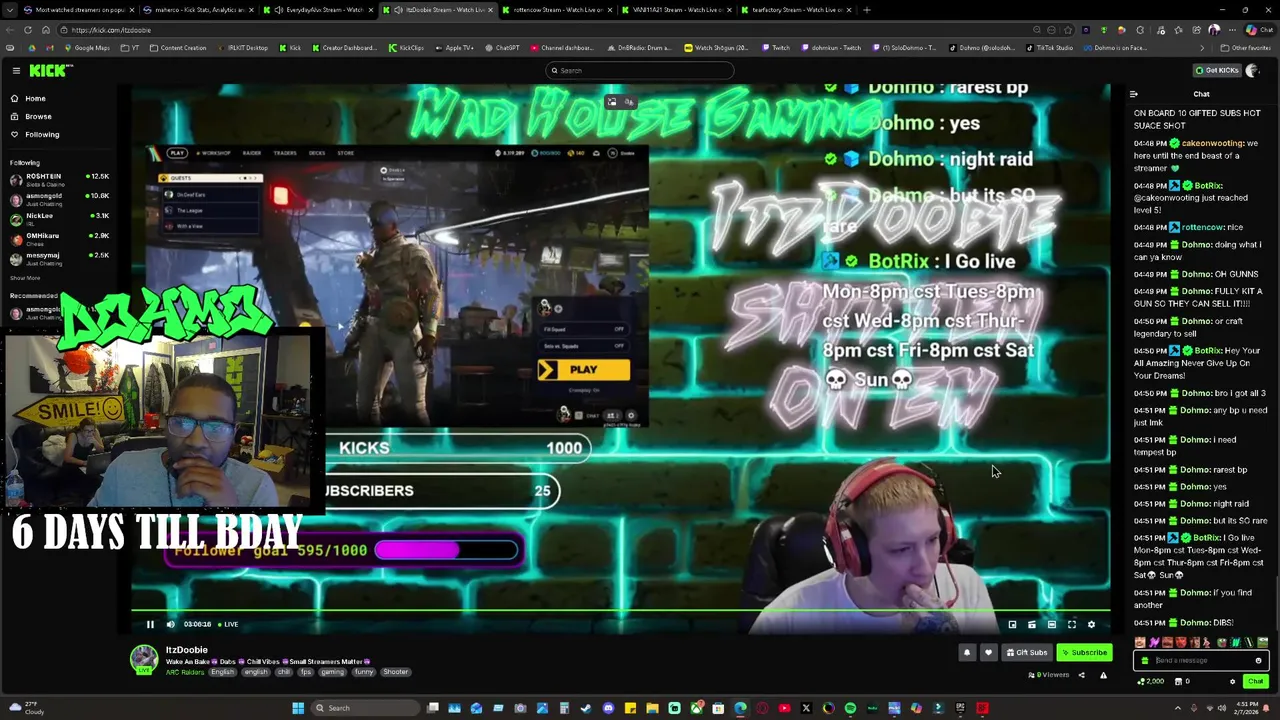This screenshot has height=720, width=1280.
Task: Switch to theater mode icon
Action: (1051, 624)
